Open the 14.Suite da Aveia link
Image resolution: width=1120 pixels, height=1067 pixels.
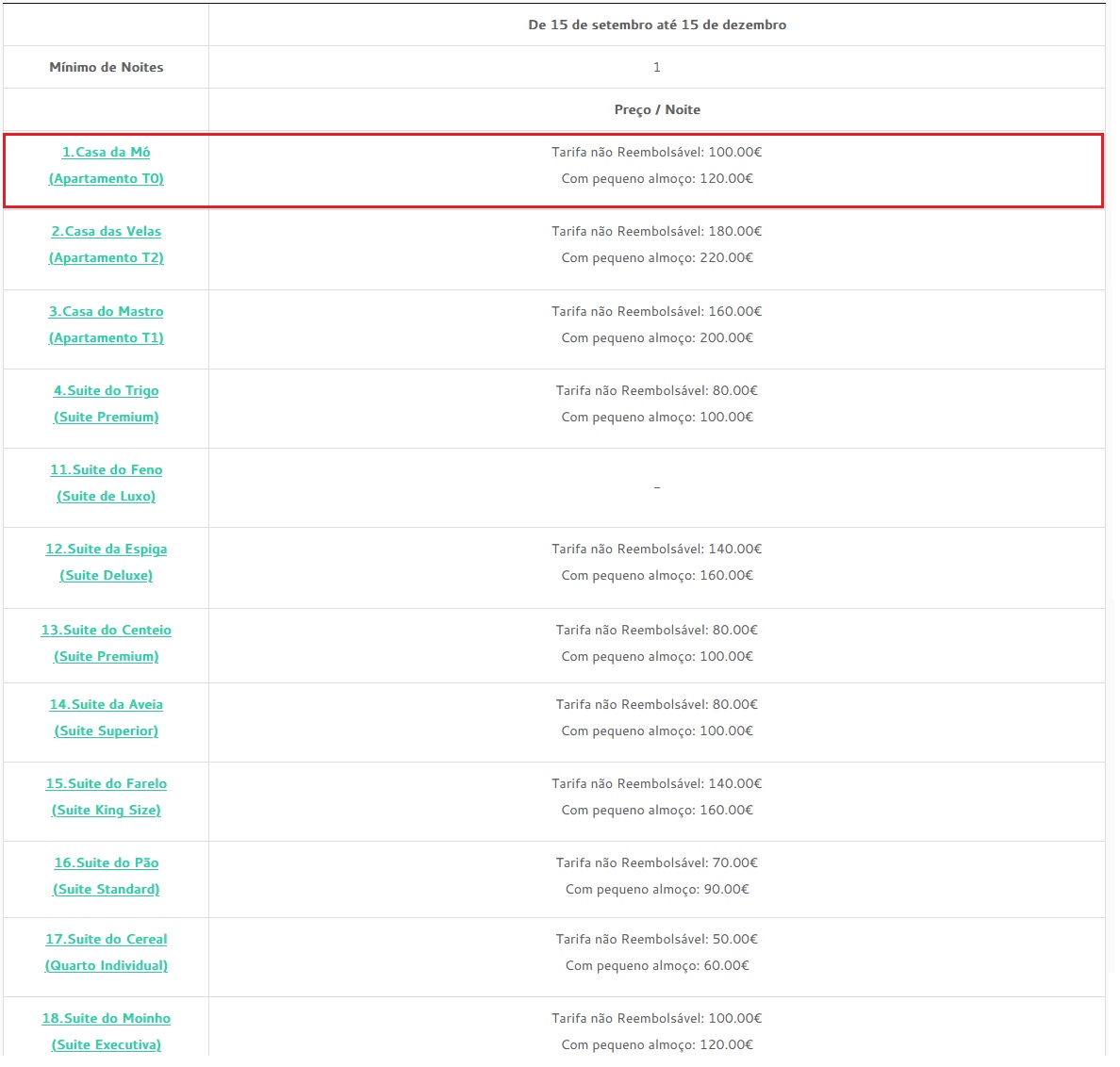(x=107, y=705)
